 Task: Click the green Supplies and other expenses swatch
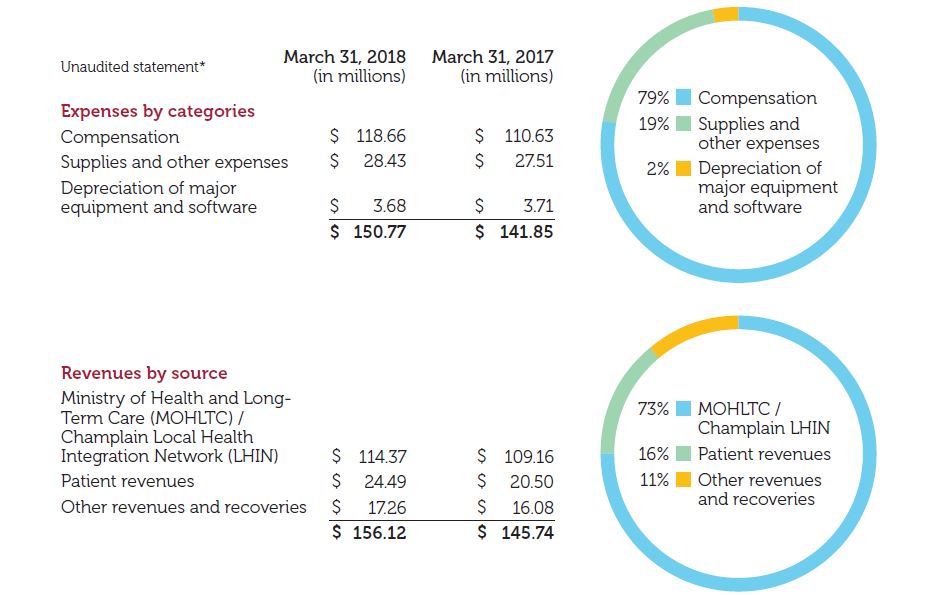[x=684, y=124]
